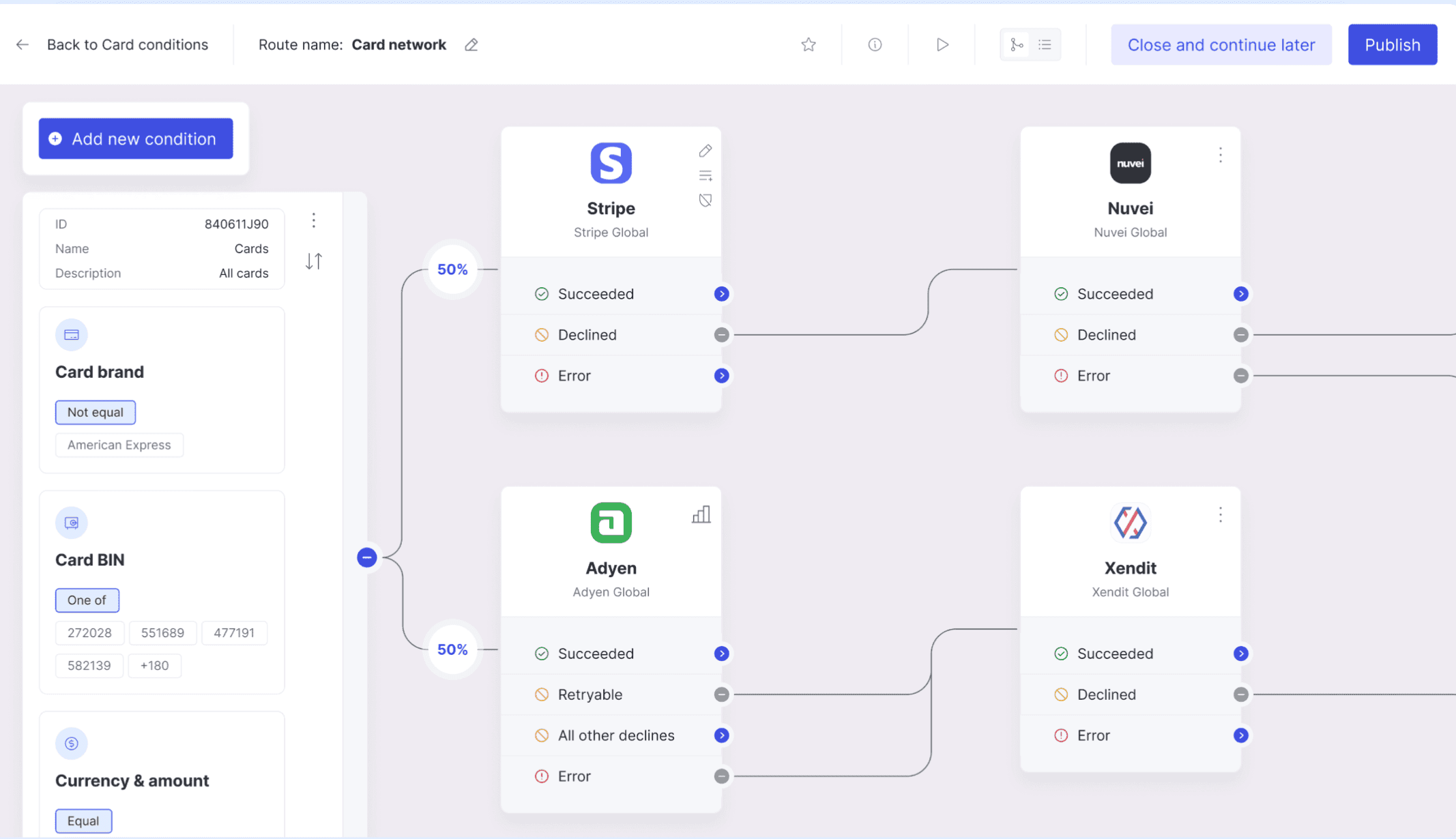Click the Card BIN icon
This screenshot has height=839, width=1456.
pyautogui.click(x=72, y=523)
